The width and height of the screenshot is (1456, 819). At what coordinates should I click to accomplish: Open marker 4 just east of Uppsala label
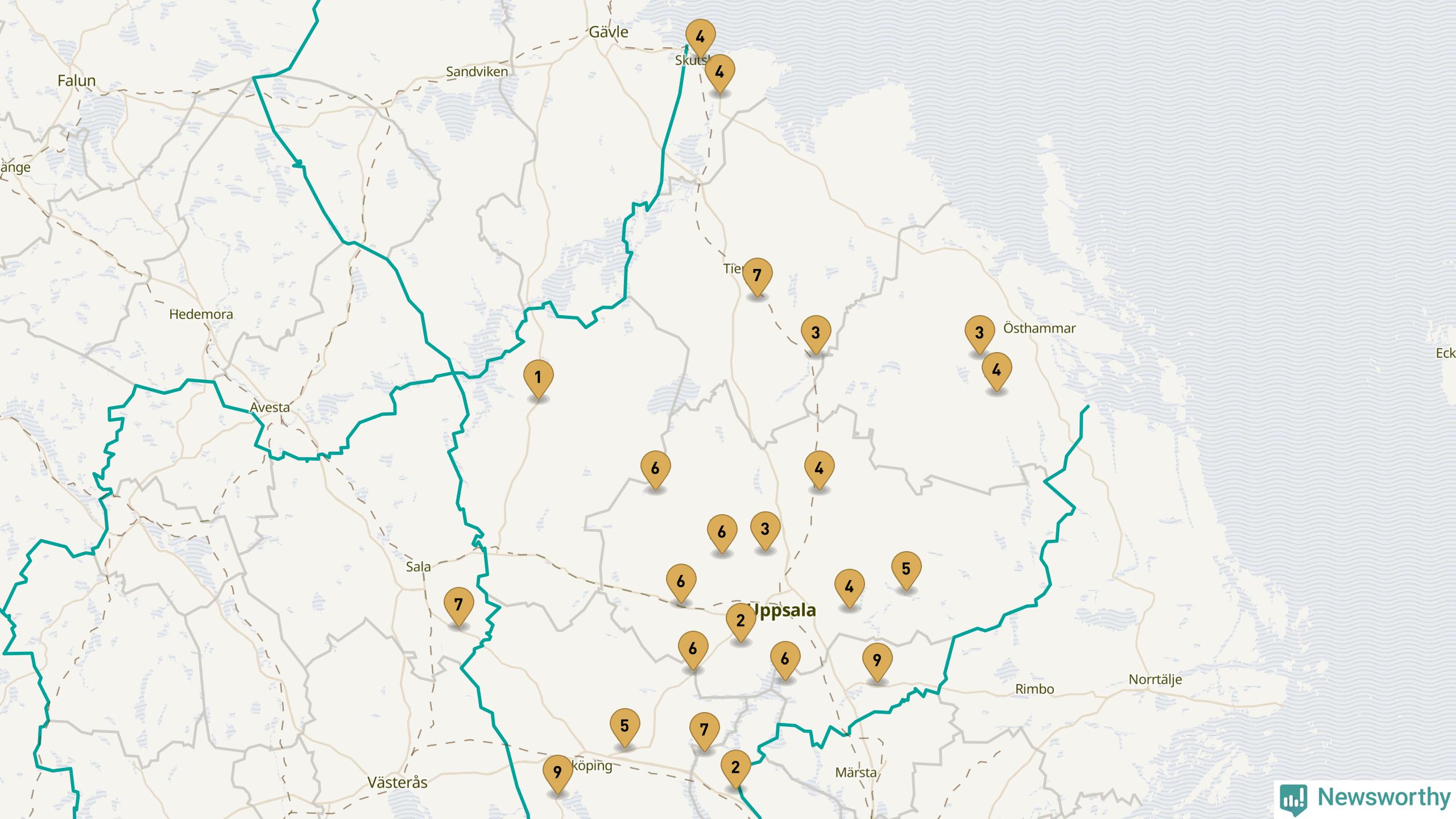tap(849, 588)
